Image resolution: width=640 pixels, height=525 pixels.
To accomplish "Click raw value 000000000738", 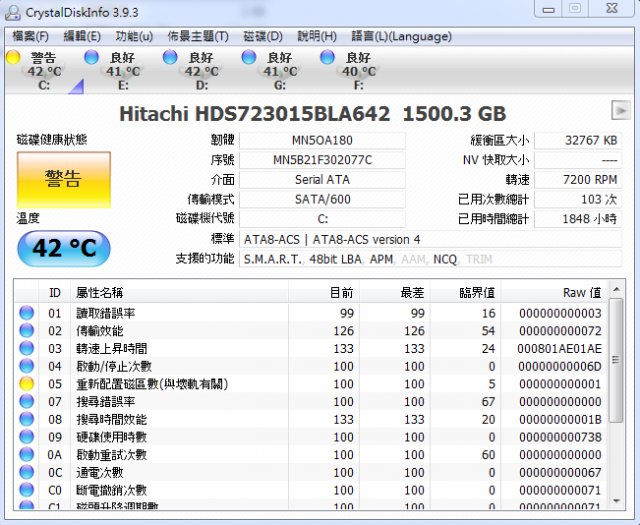I will [x=560, y=437].
